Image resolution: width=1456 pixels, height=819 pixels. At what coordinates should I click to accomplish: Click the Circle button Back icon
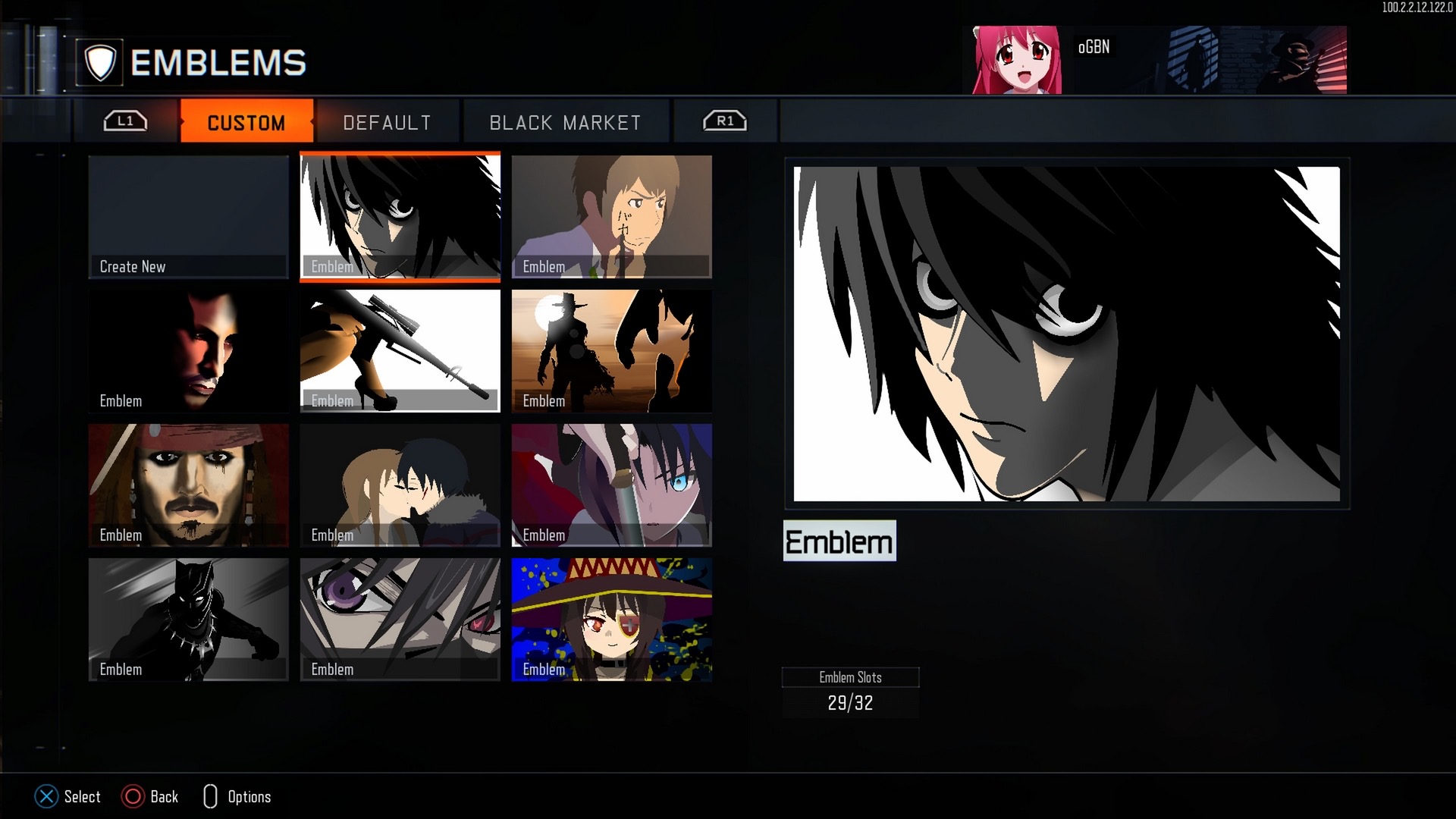(133, 796)
